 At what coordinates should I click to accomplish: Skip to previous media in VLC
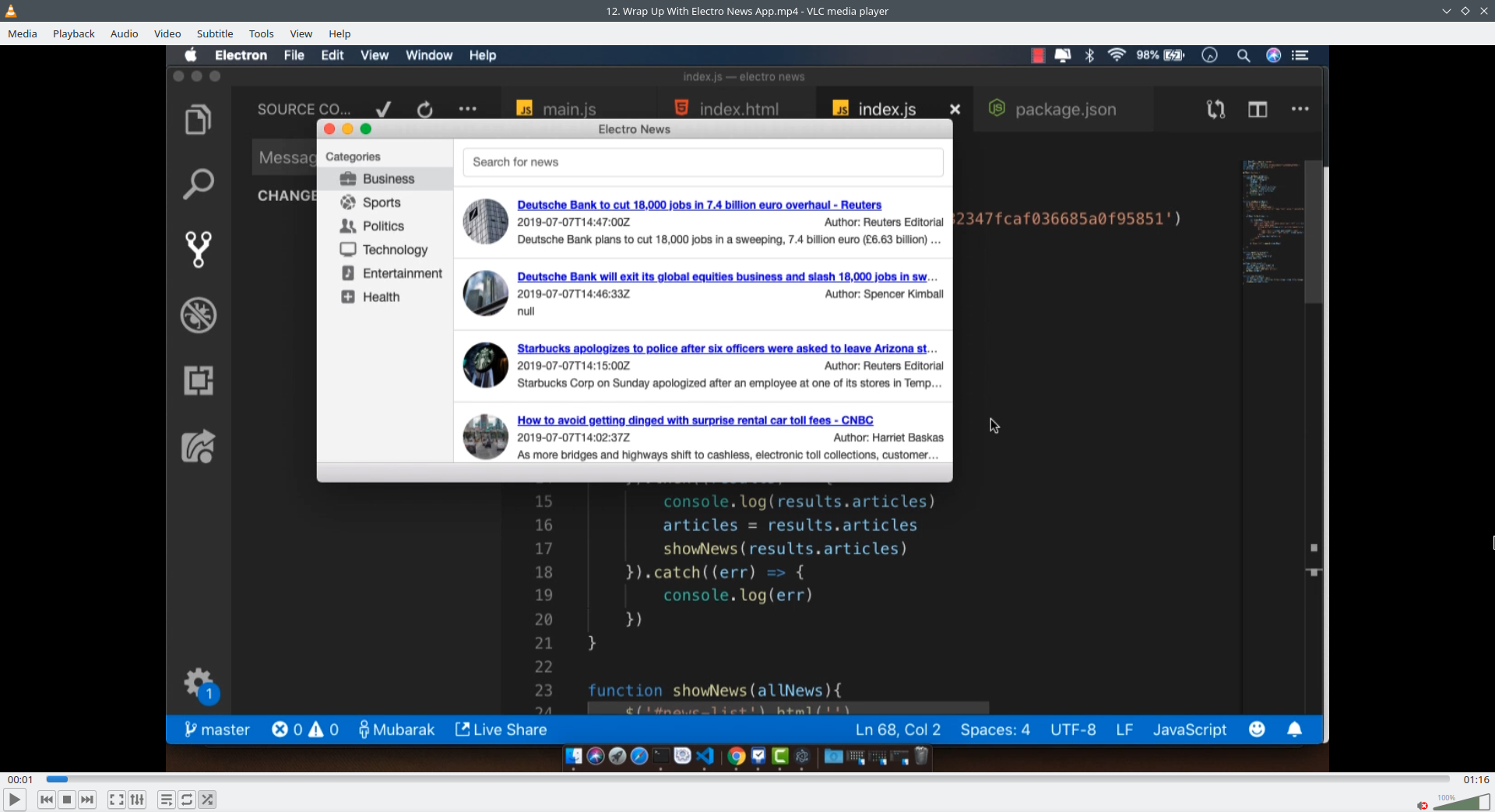click(47, 800)
